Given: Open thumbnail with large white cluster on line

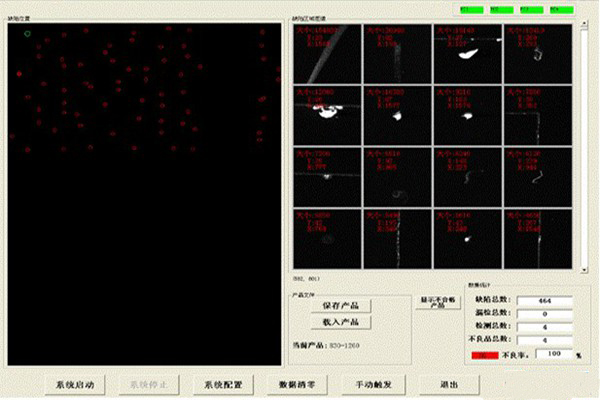Looking at the screenshot, I should click(327, 116).
